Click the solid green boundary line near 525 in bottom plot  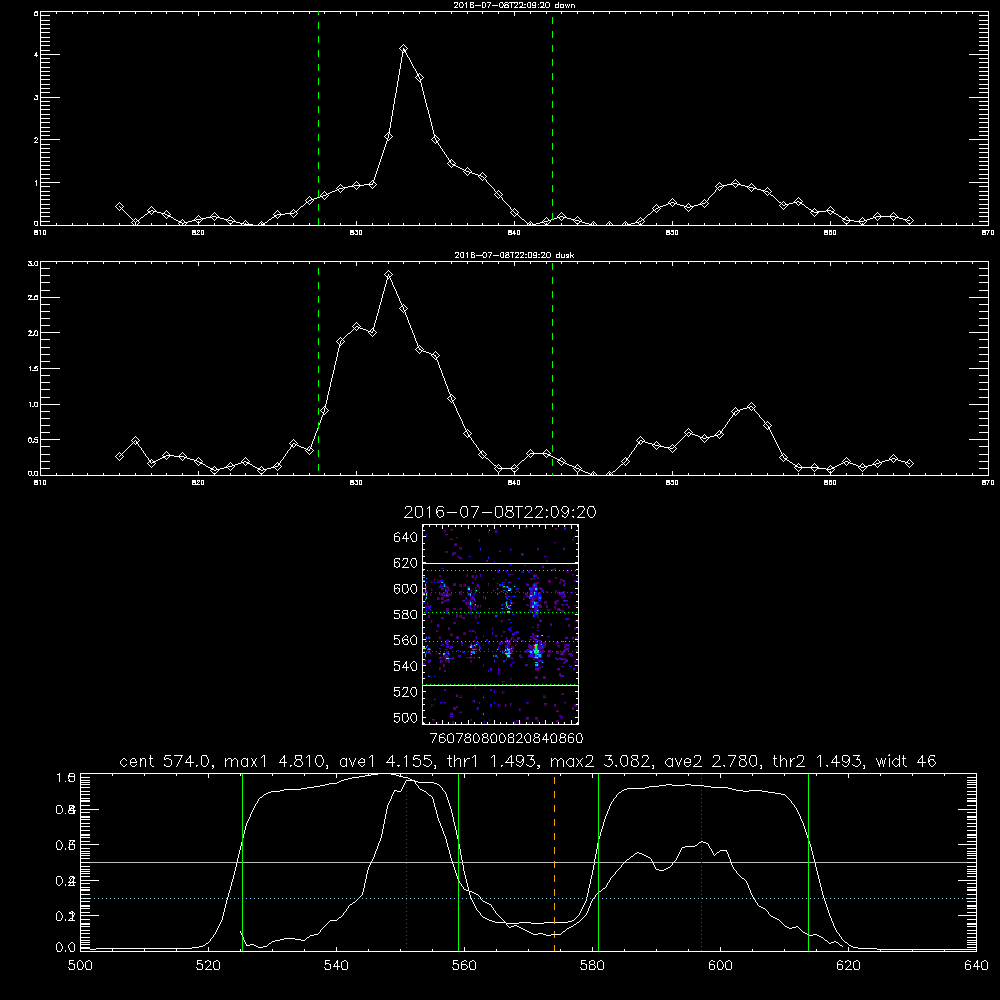click(x=242, y=863)
